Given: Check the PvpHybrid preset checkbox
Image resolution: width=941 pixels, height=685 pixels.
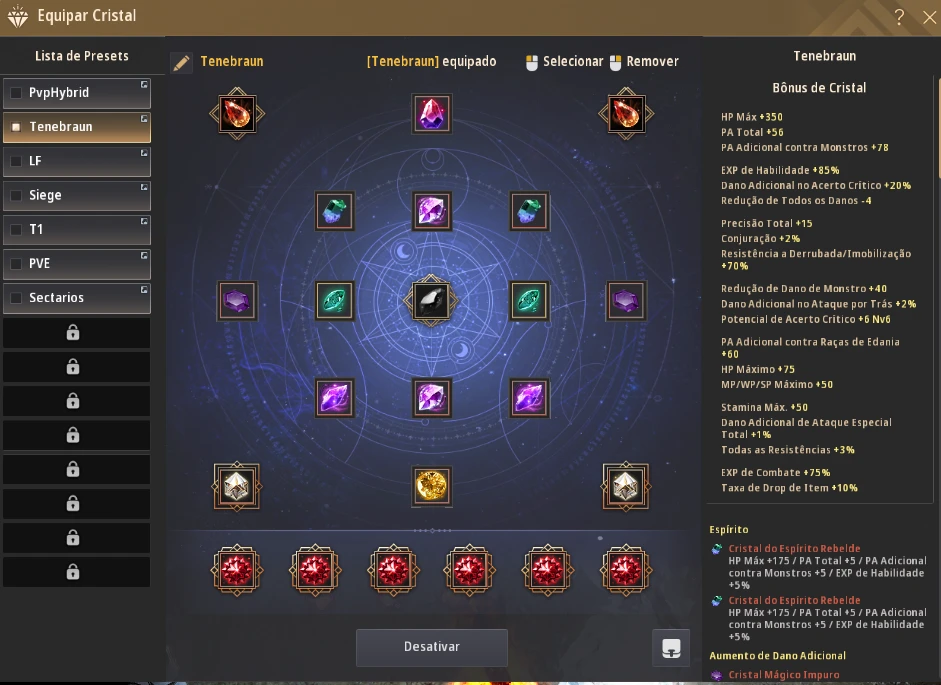Looking at the screenshot, I should point(16,93).
